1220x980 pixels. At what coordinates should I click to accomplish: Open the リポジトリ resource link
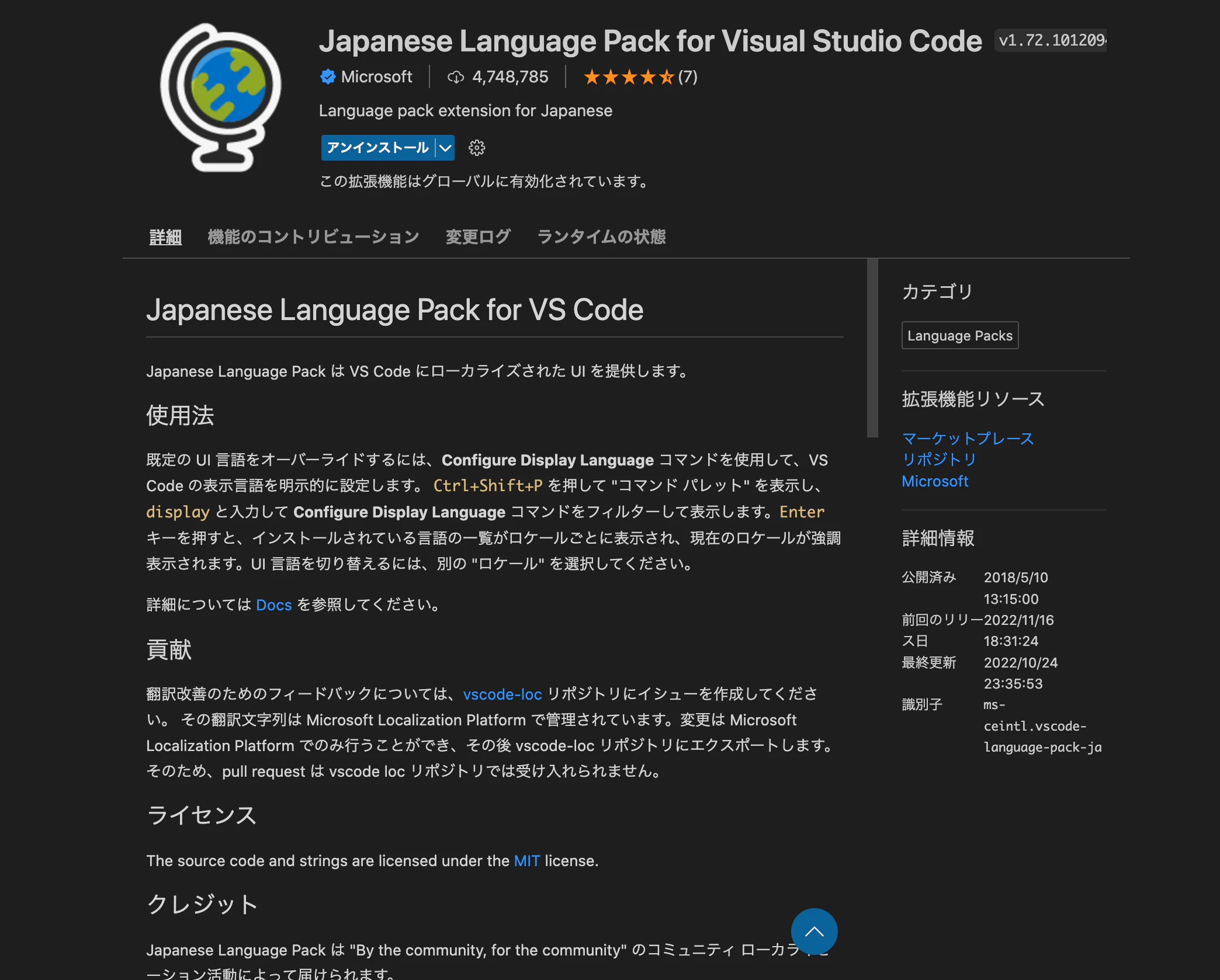(939, 460)
